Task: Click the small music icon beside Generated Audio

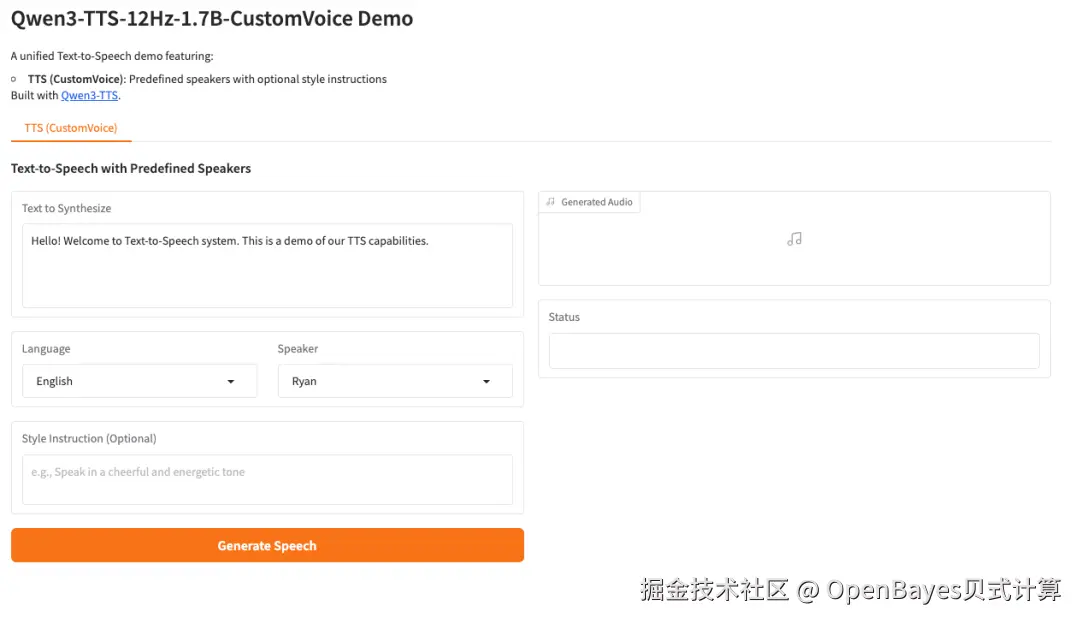Action: tap(551, 202)
